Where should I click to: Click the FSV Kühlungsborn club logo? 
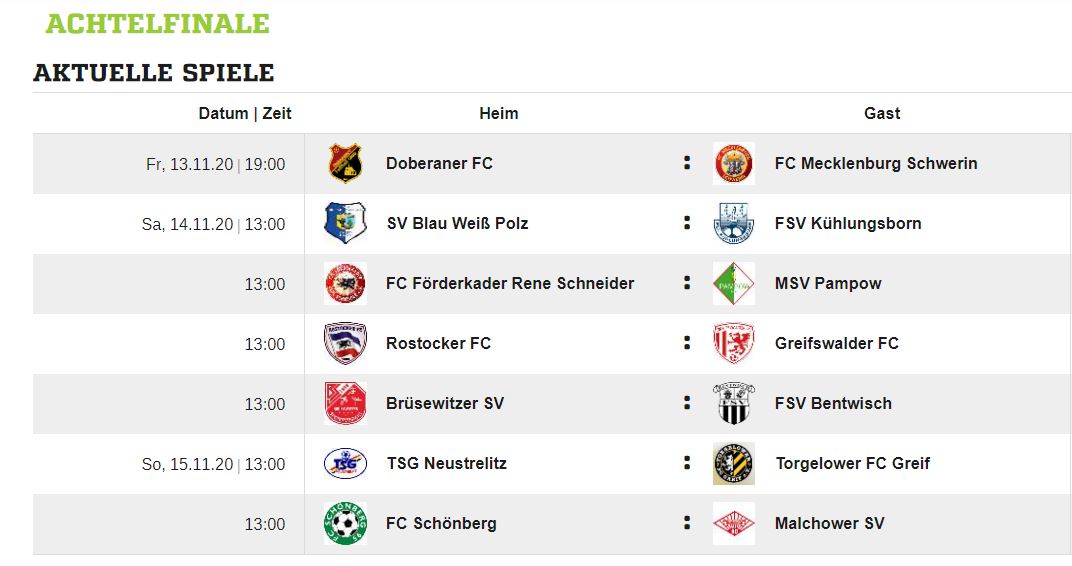click(x=734, y=223)
